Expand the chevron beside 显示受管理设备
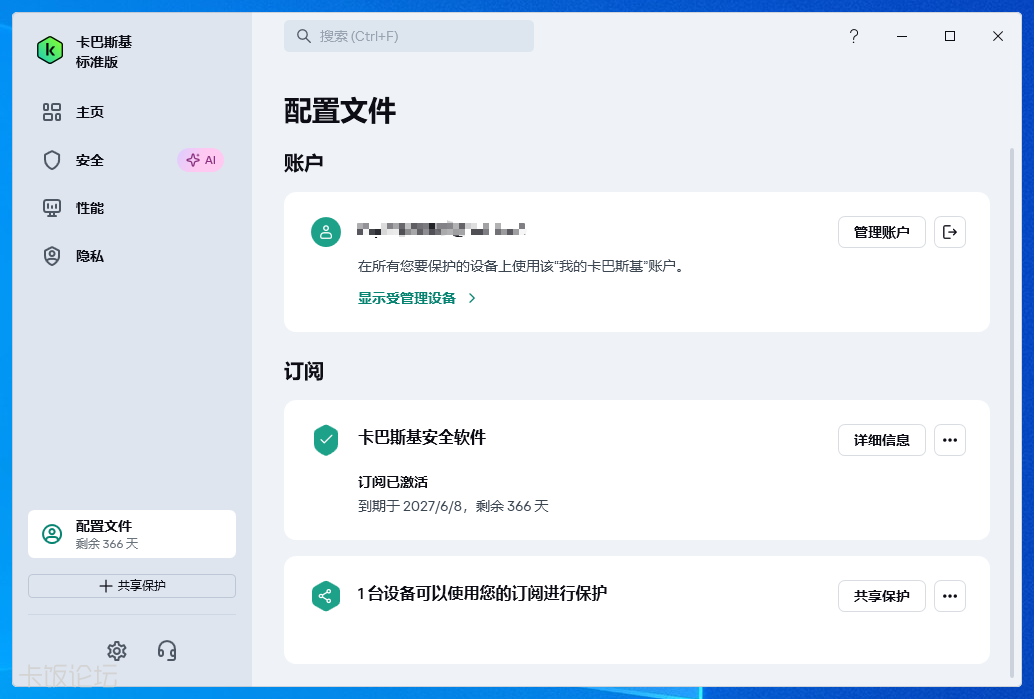This screenshot has height=699, width=1034. (472, 299)
